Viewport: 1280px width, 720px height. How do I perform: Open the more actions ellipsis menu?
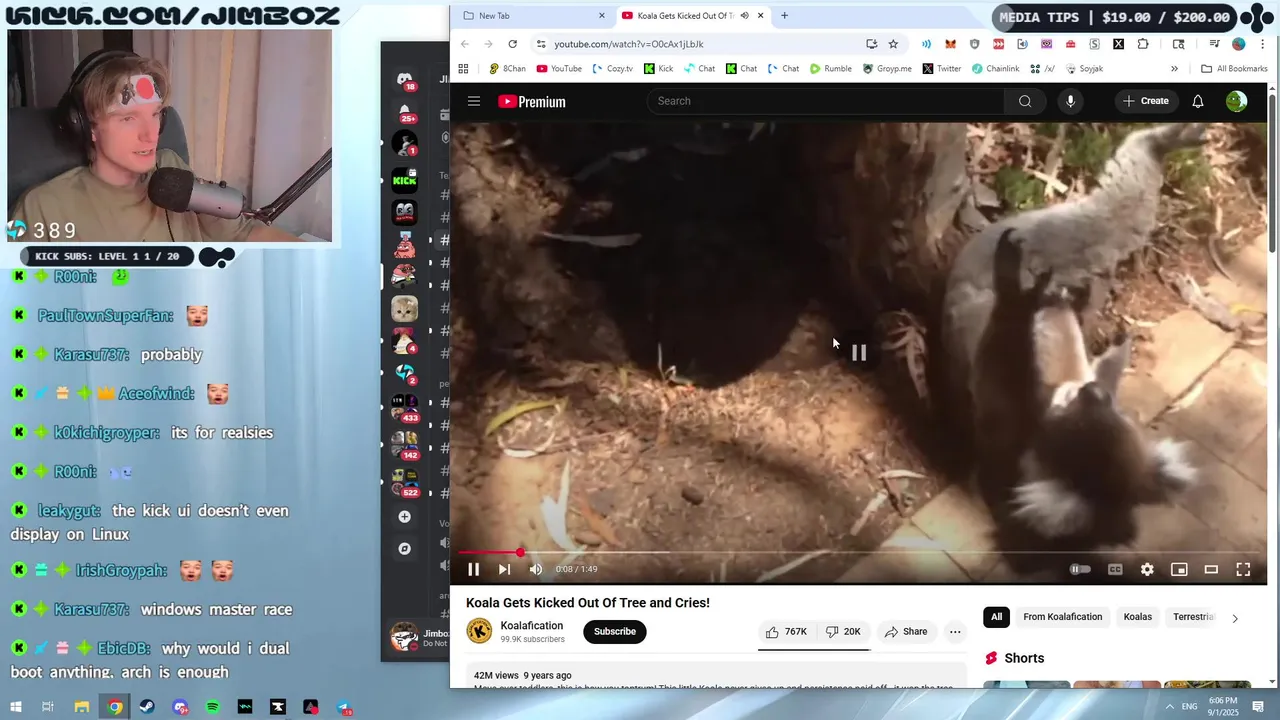point(955,632)
